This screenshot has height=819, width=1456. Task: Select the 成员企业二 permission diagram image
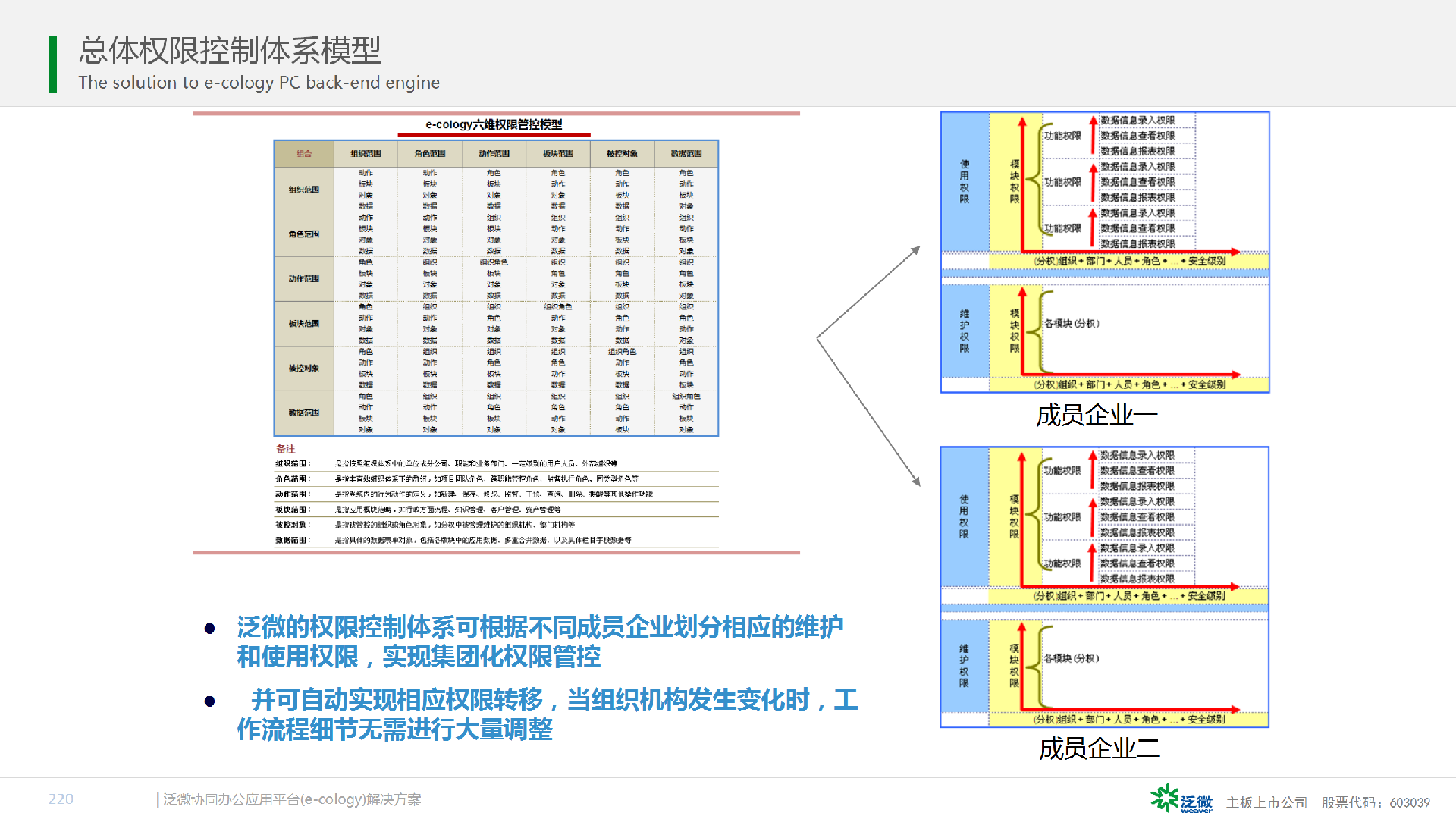pos(1104,588)
